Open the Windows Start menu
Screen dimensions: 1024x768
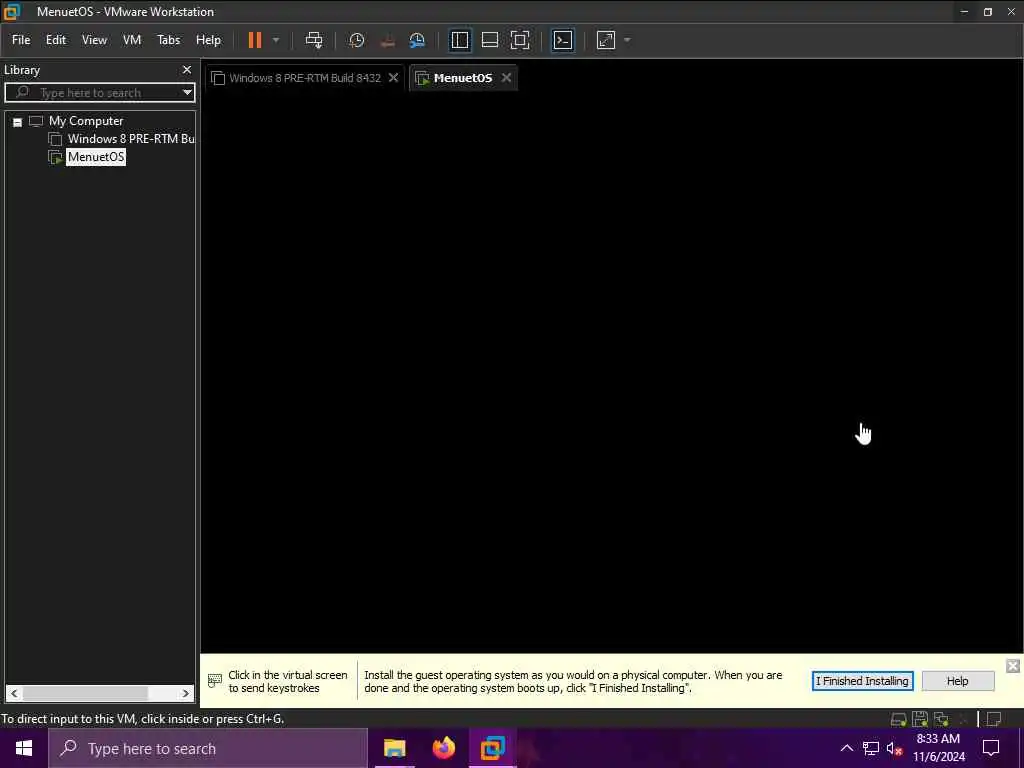(x=24, y=748)
